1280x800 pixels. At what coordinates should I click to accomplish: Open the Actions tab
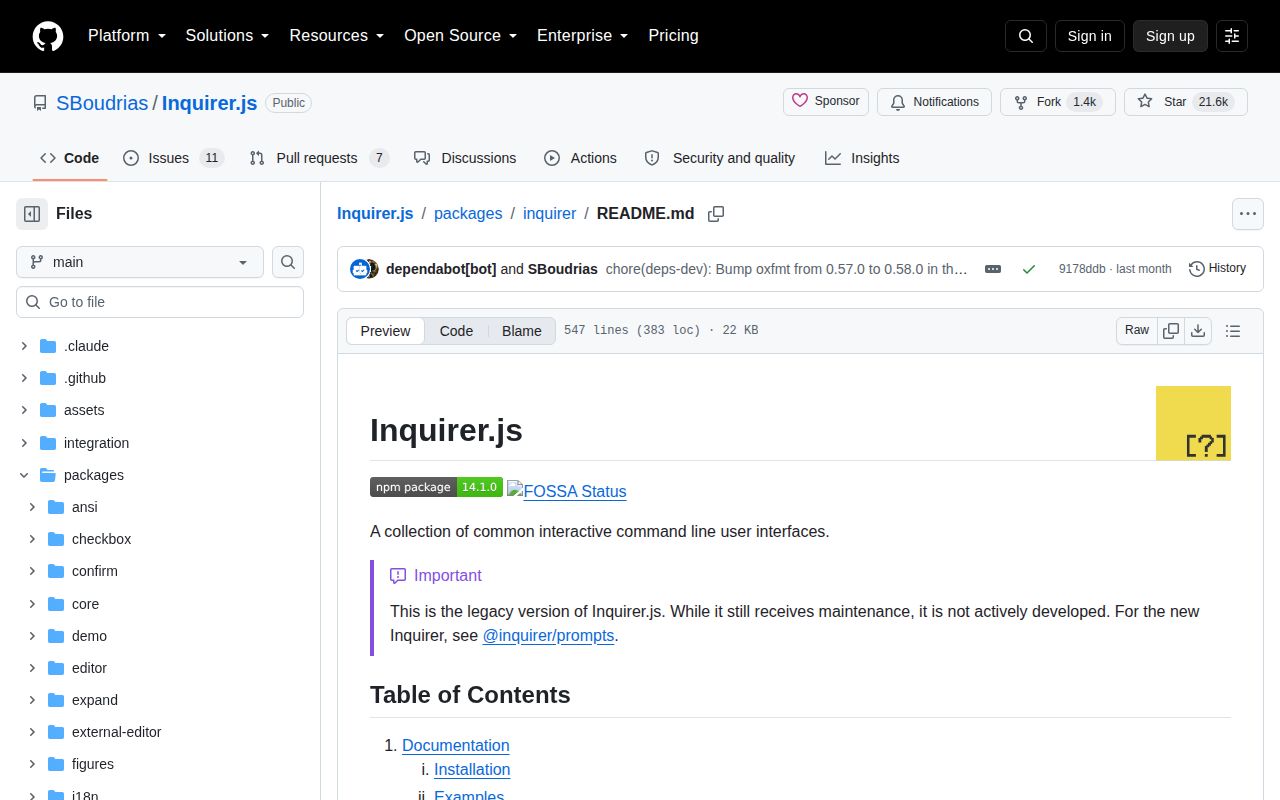tap(580, 158)
